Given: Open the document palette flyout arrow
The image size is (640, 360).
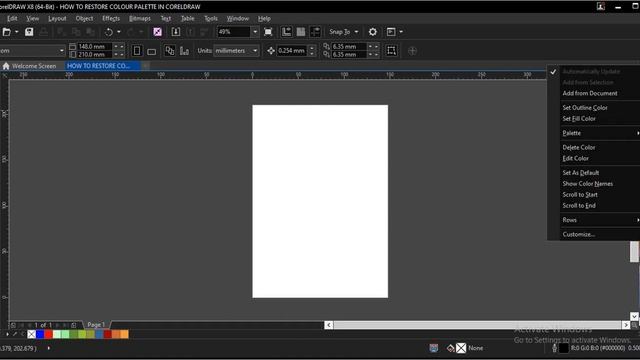Looking at the screenshot, I should coord(7,334).
